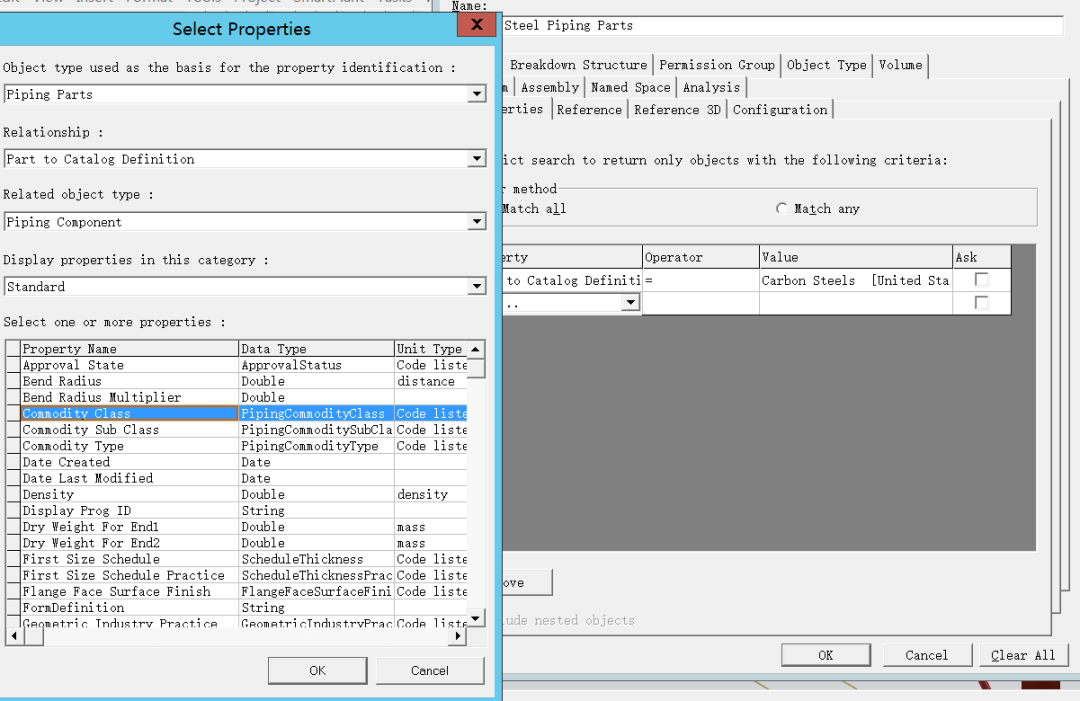
Task: Click the Unit Type column header
Action: click(x=430, y=349)
